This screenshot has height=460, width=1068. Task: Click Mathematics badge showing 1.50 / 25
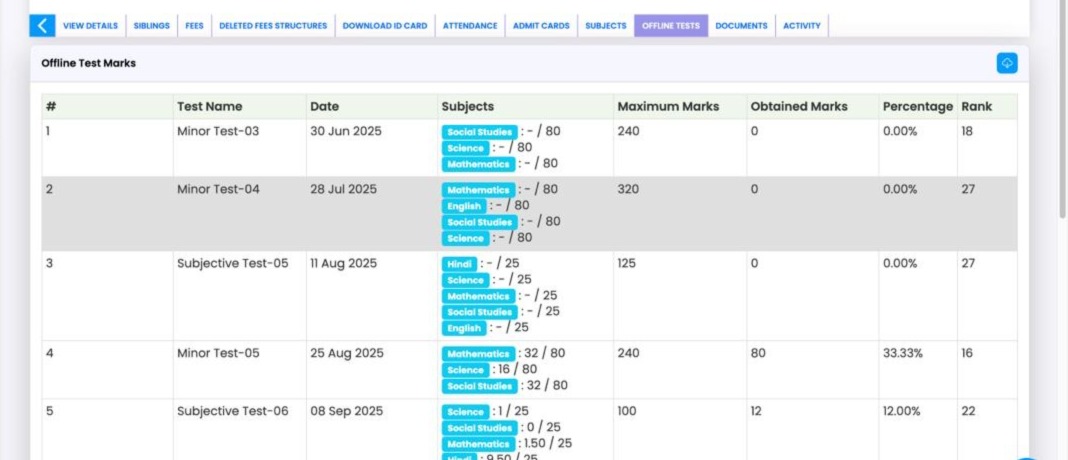tap(478, 444)
